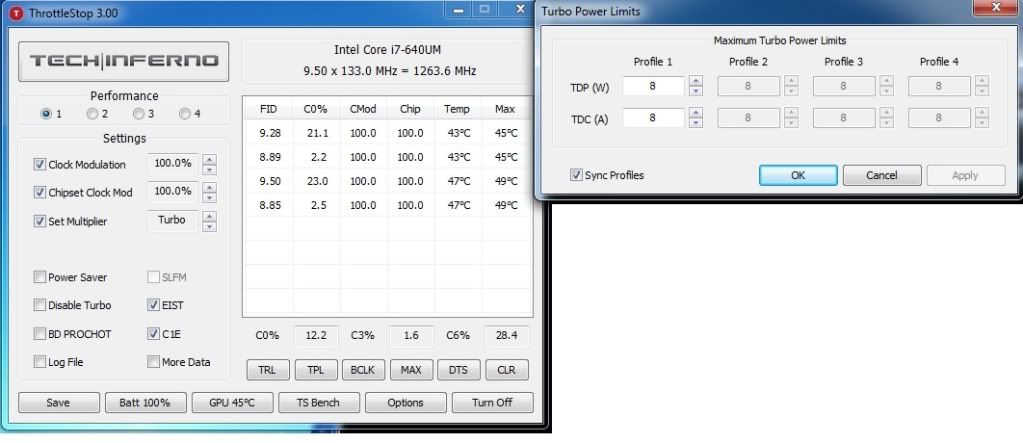Decrease Clock Modulation with down arrow
This screenshot has height=443, width=1023.
[209, 170]
